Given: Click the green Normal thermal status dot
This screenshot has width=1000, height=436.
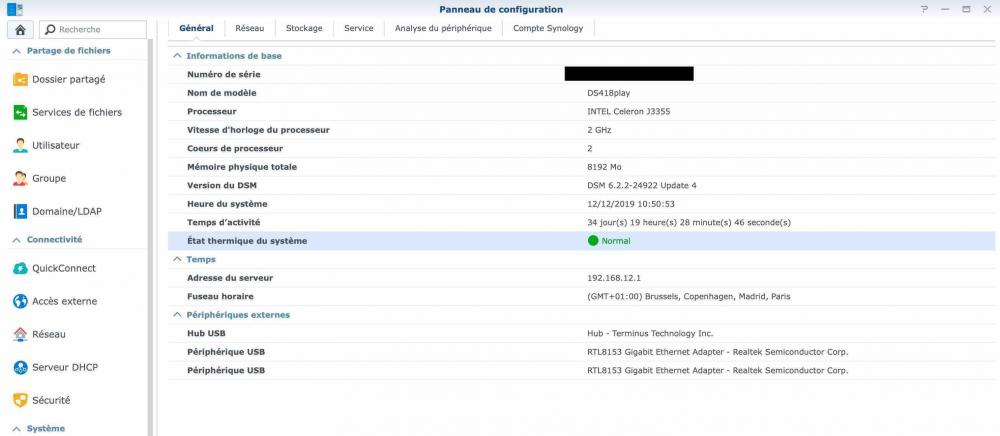Looking at the screenshot, I should (593, 241).
